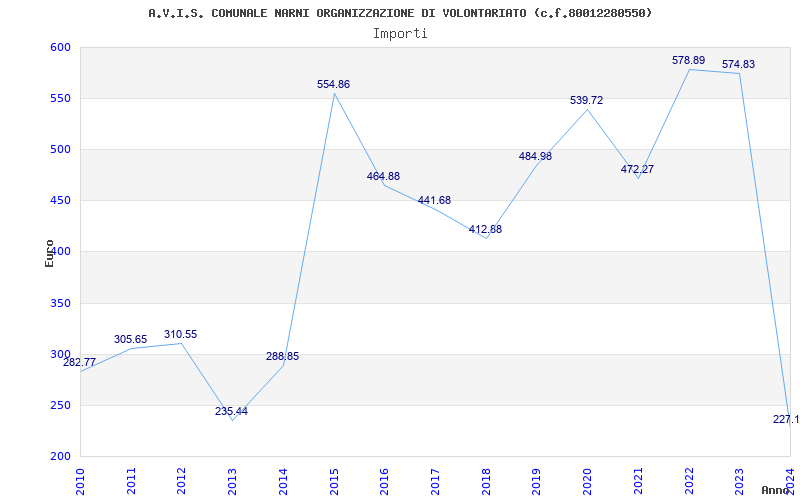Select the 2011 x-axis year
The width and height of the screenshot is (800, 500).
tap(131, 481)
